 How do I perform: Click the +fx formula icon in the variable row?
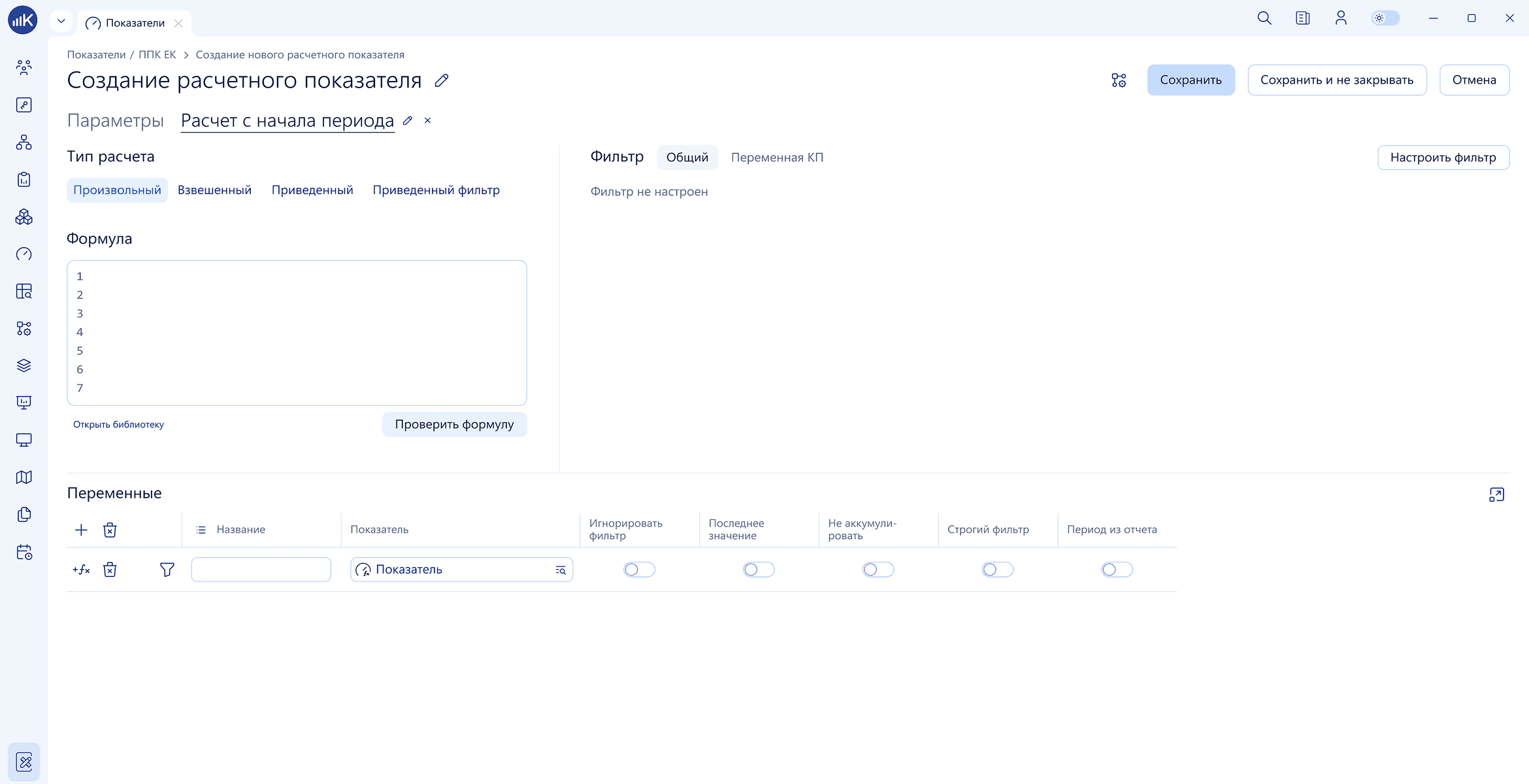(81, 570)
